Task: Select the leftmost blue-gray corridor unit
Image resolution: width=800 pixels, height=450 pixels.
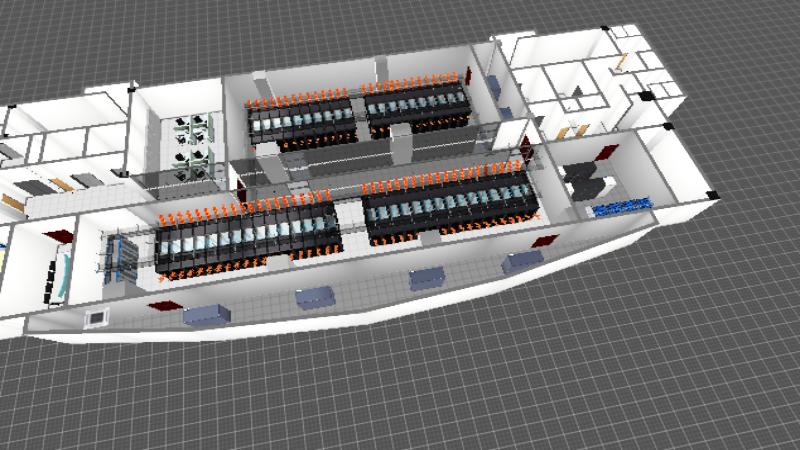Action: 207,315
